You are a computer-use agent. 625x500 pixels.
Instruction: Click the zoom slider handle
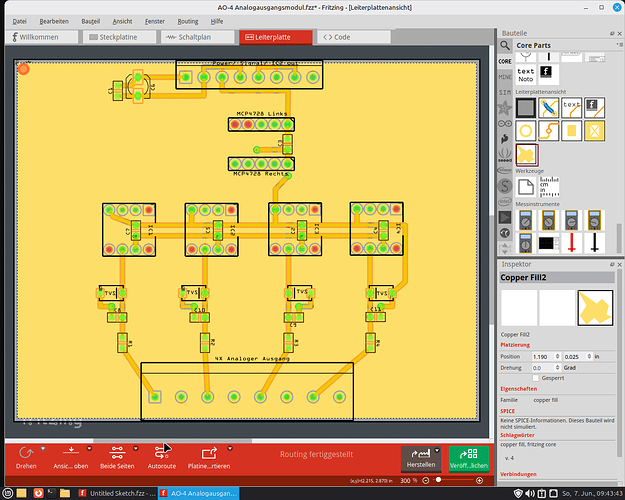pyautogui.click(x=438, y=480)
